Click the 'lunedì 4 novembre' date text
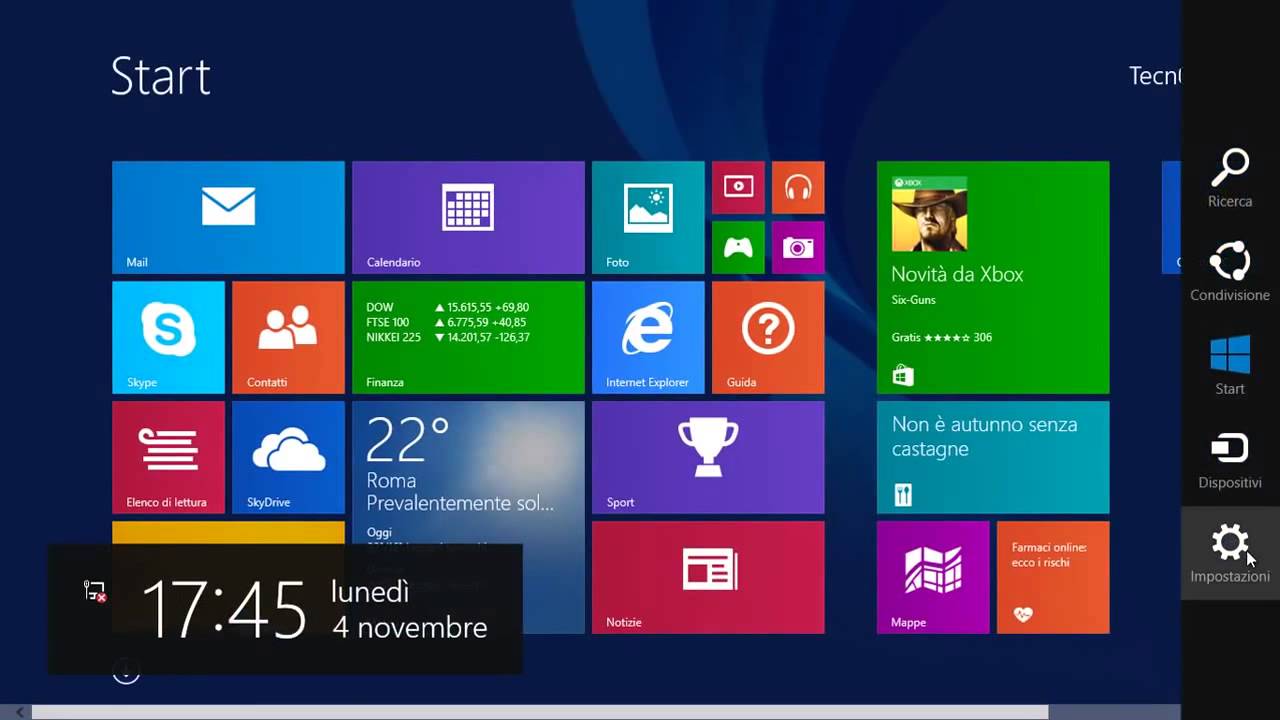 point(409,609)
